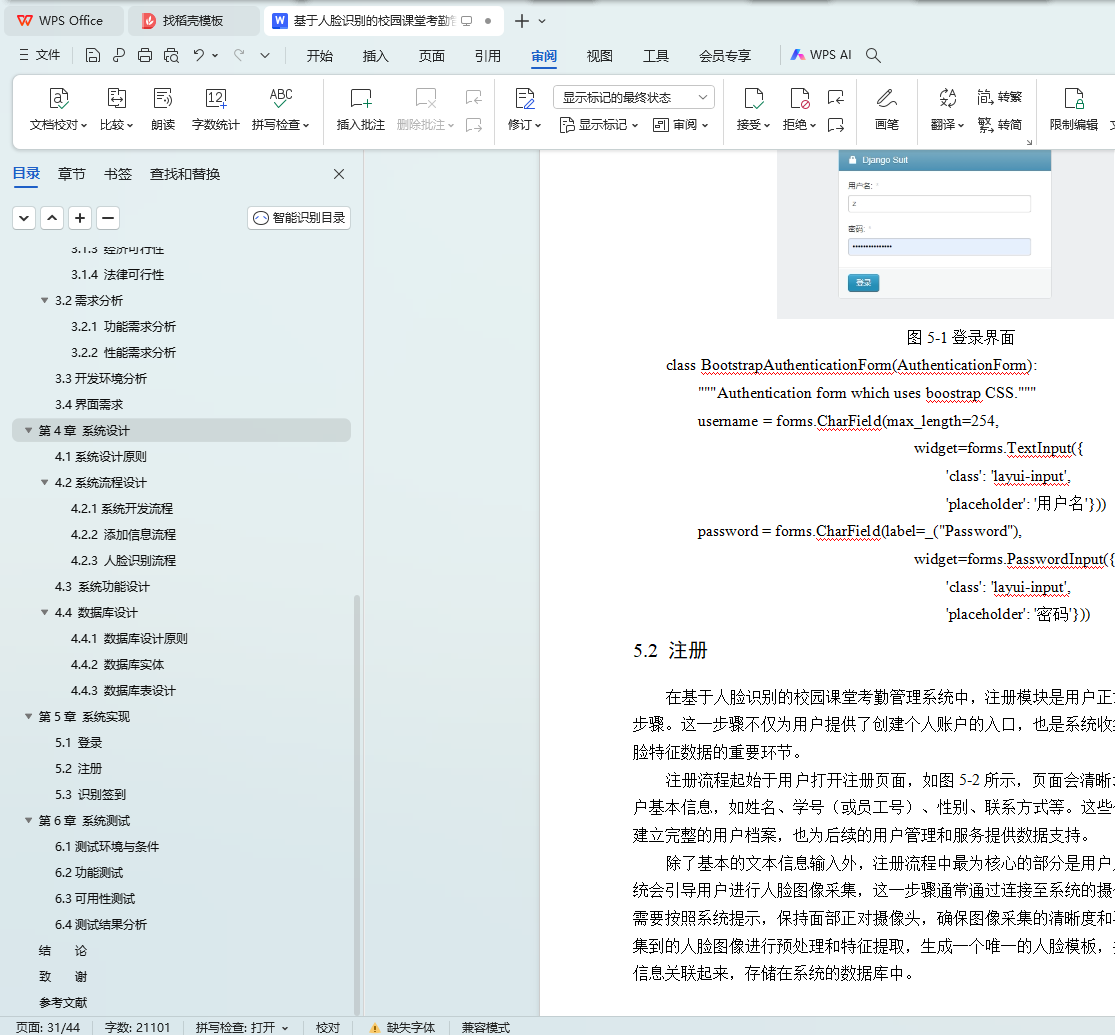Run 拼写检查 spell check
1115x1035 pixels.
pos(281,109)
